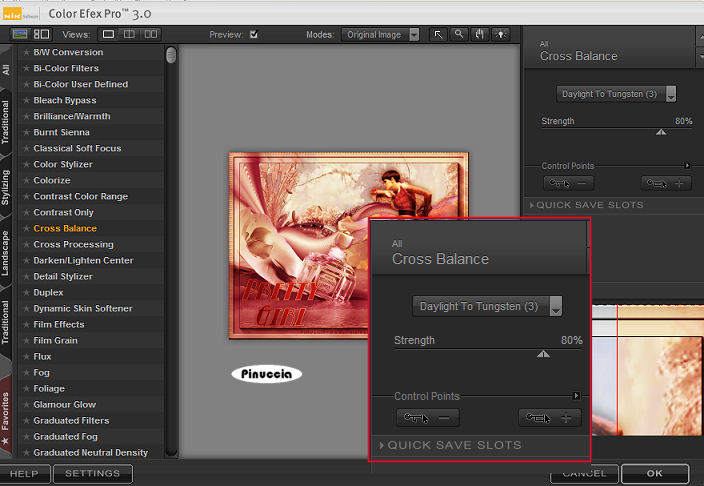The image size is (704, 486).
Task: Select the pan hand tool
Action: pos(480,34)
